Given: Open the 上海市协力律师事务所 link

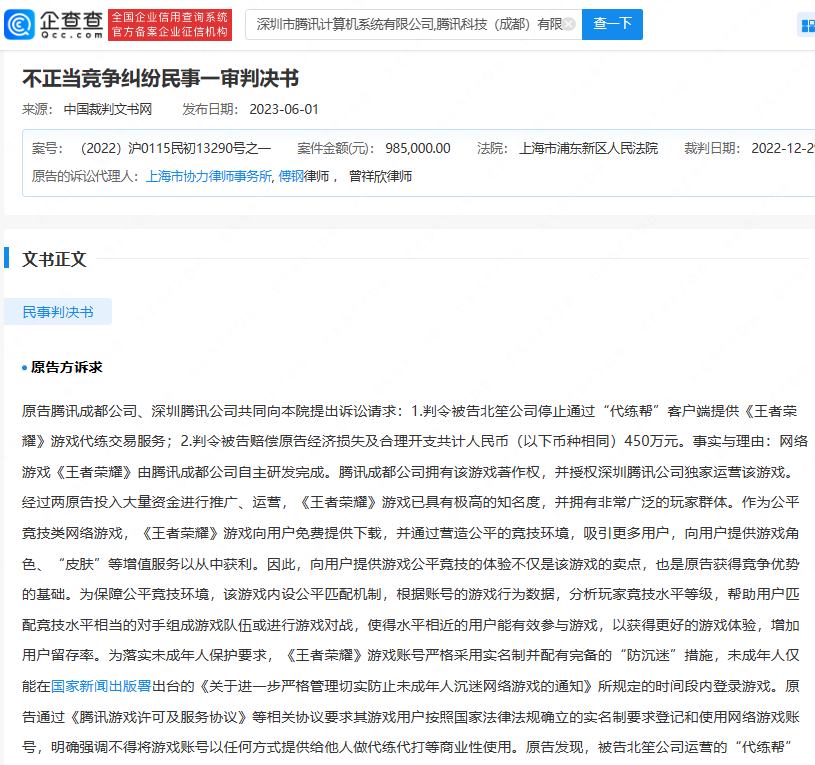Looking at the screenshot, I should (x=209, y=177).
